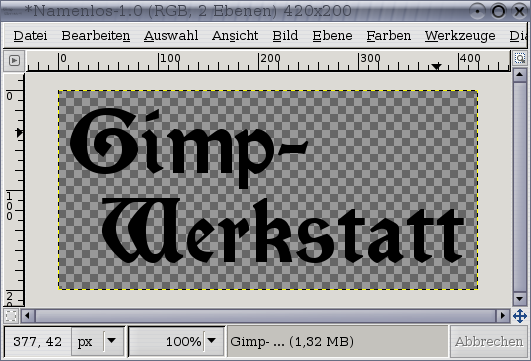Open the Werkzeuge menu
The width and height of the screenshot is (531, 361).
(x=460, y=36)
